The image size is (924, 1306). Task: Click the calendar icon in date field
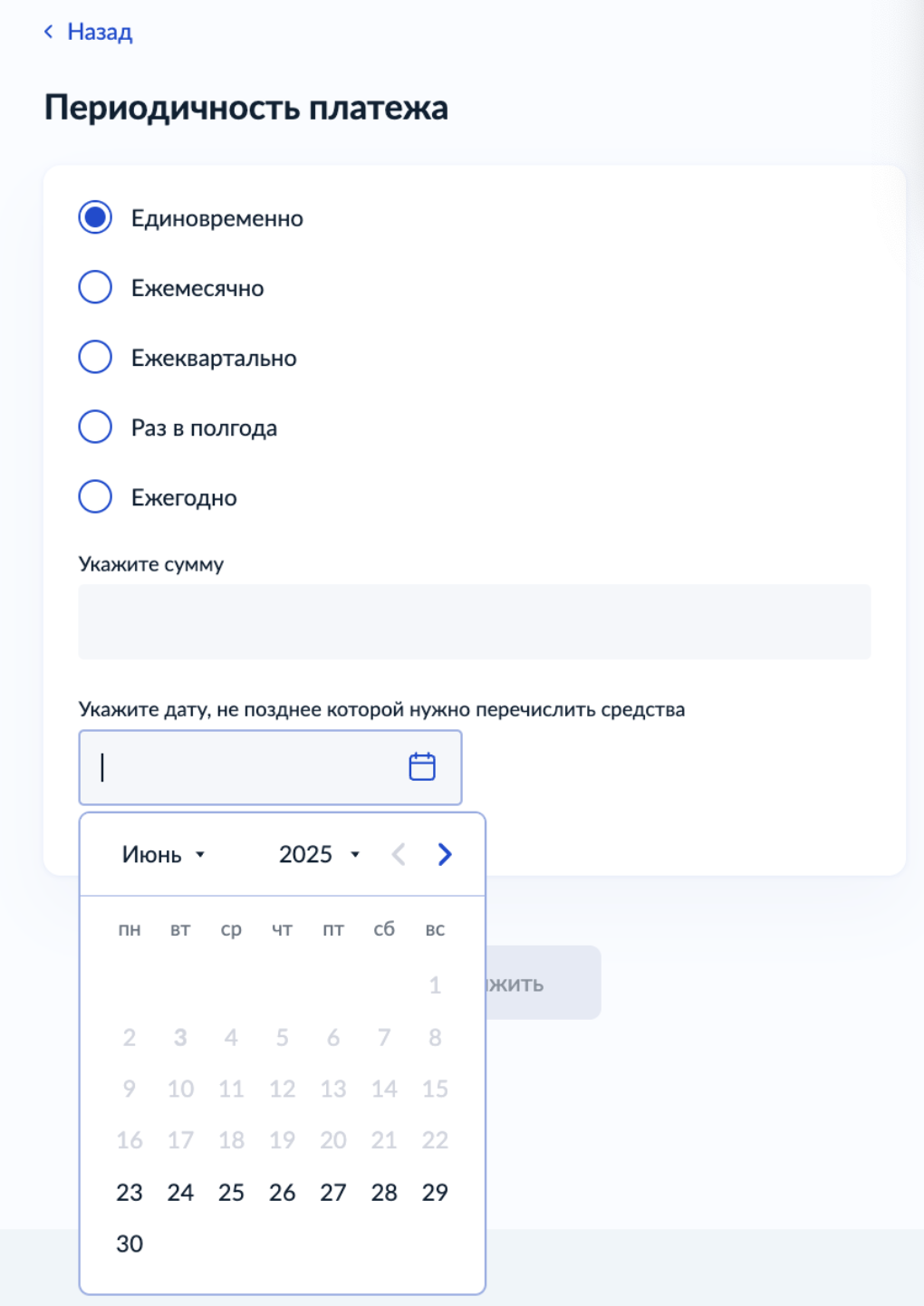click(422, 767)
